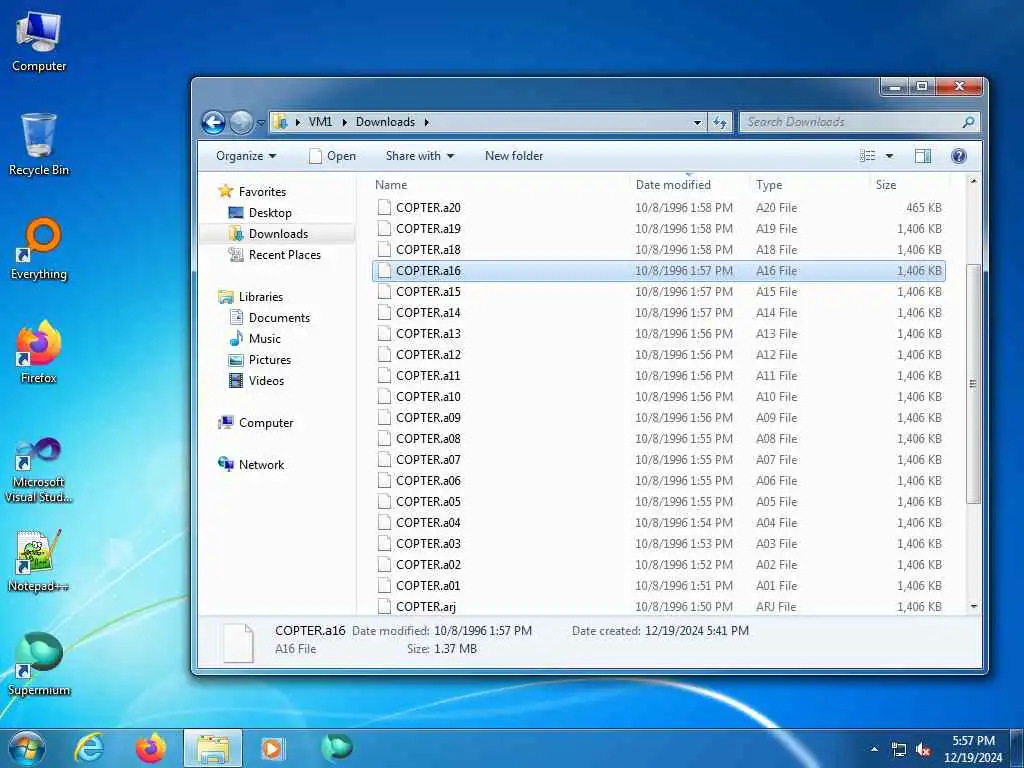Select Network in the navigation pane
The image size is (1024, 768).
point(261,465)
